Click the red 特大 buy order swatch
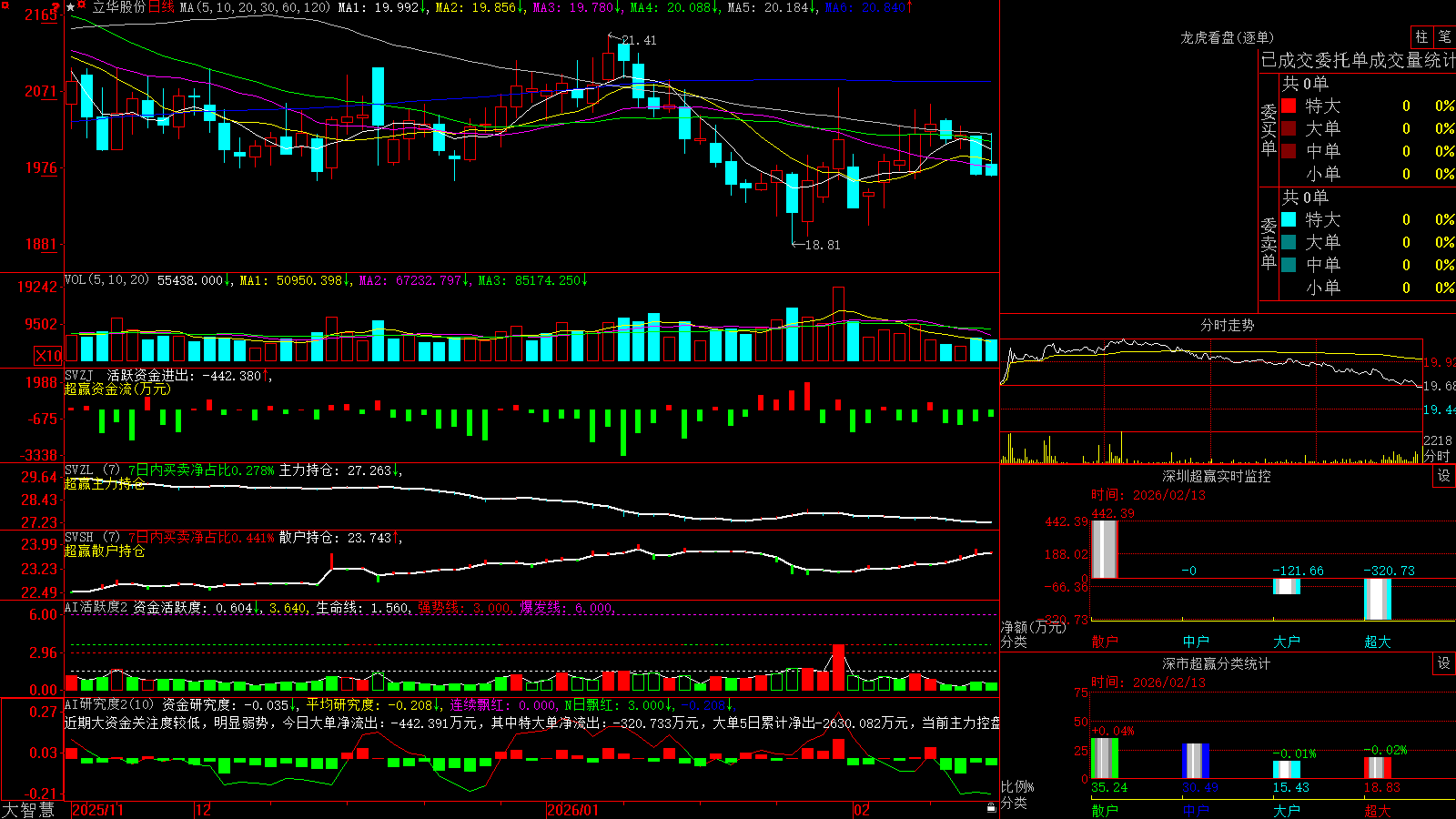1456x819 pixels. click(x=1289, y=106)
